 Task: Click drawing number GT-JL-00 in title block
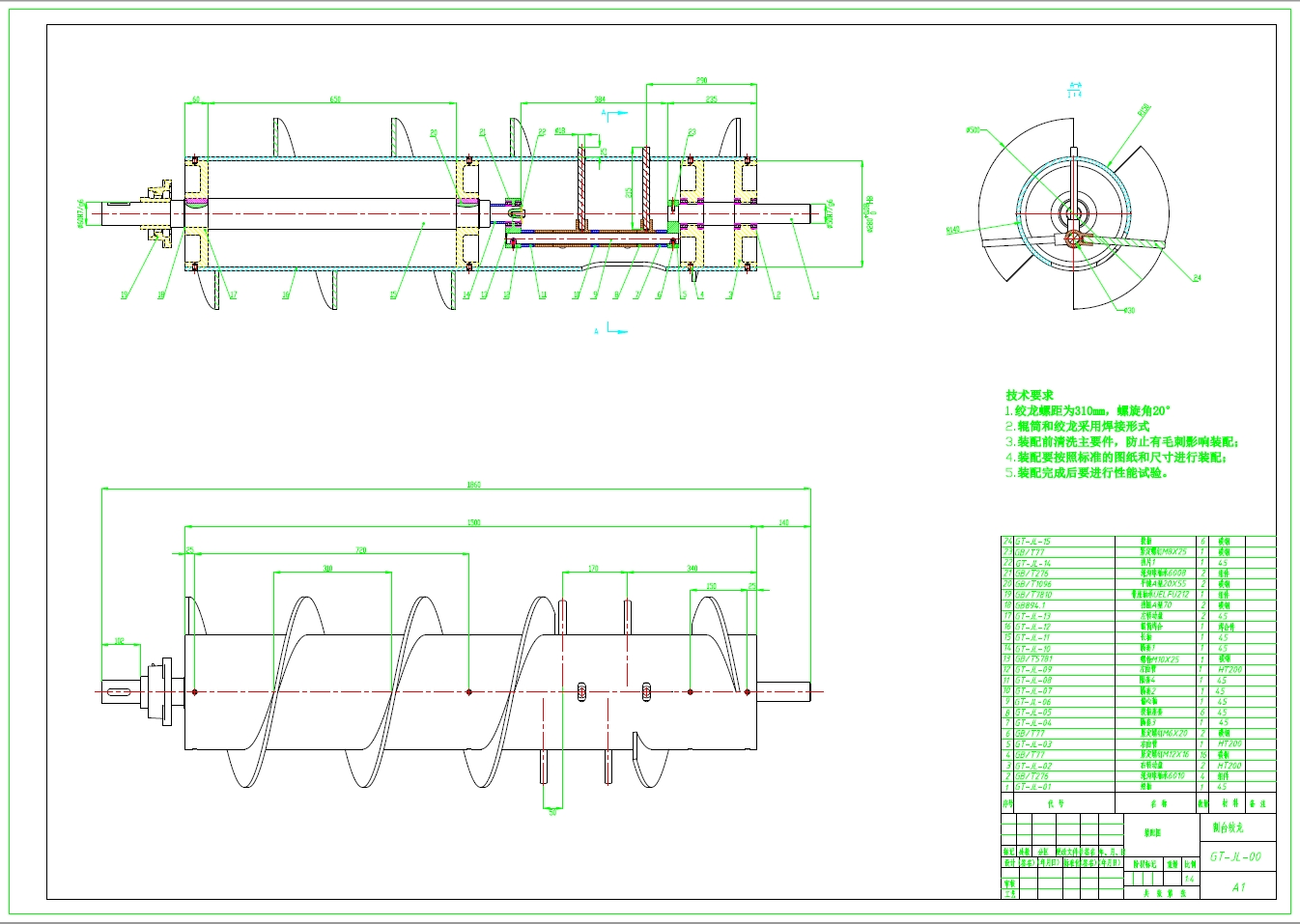click(x=1235, y=856)
